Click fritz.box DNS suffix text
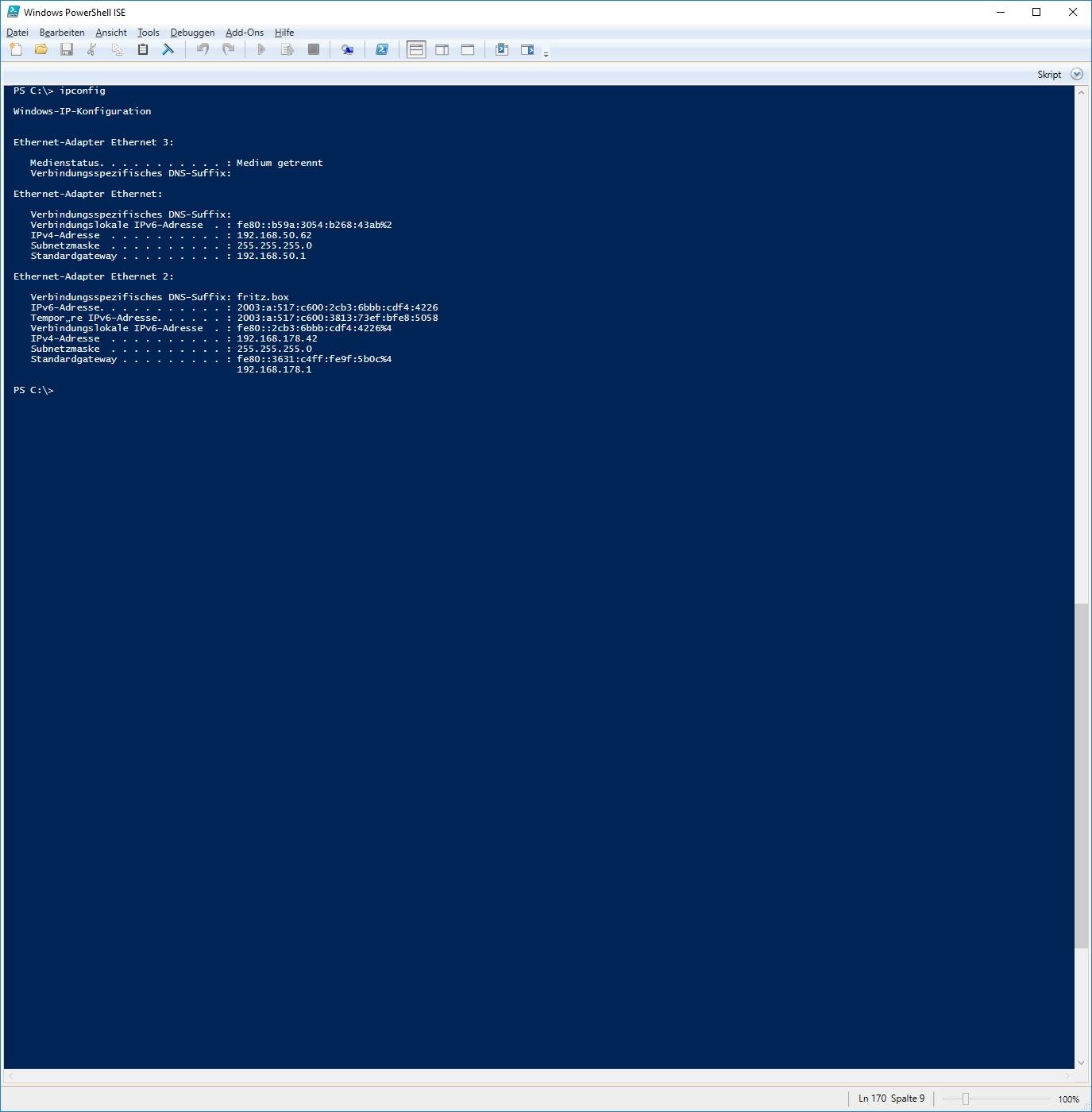 pos(263,297)
